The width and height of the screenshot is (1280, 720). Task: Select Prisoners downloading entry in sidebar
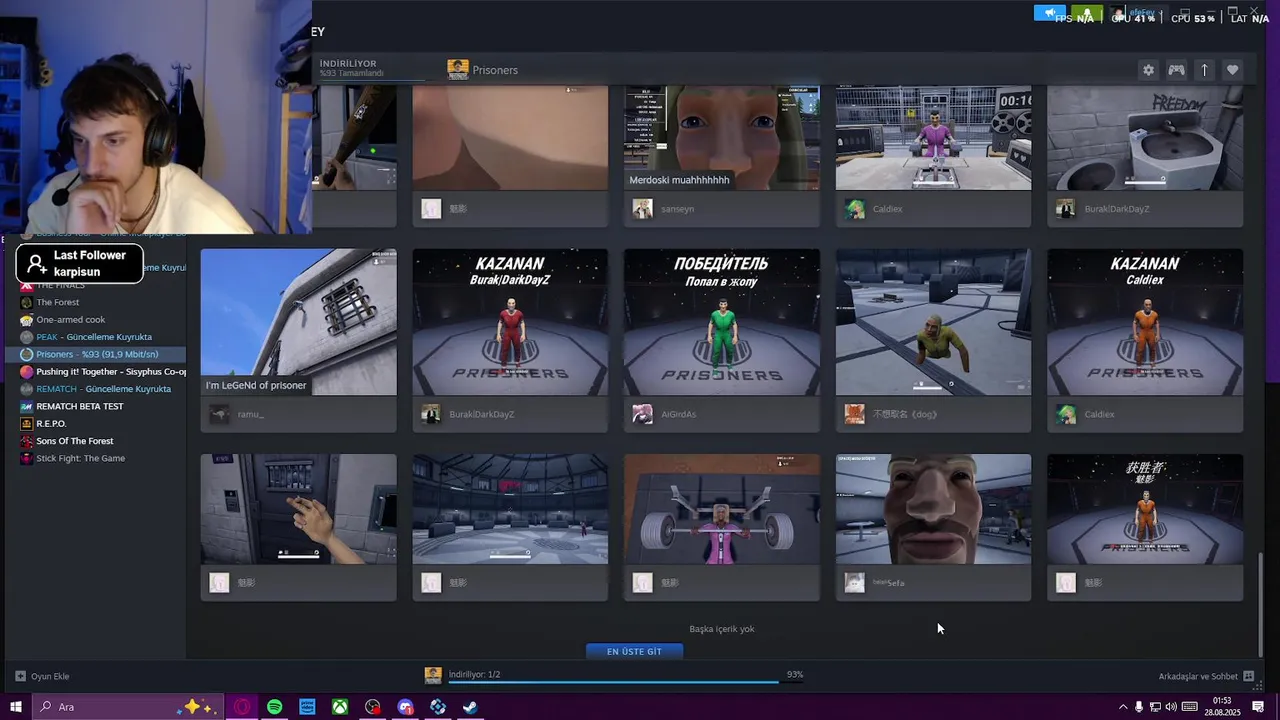coord(97,354)
